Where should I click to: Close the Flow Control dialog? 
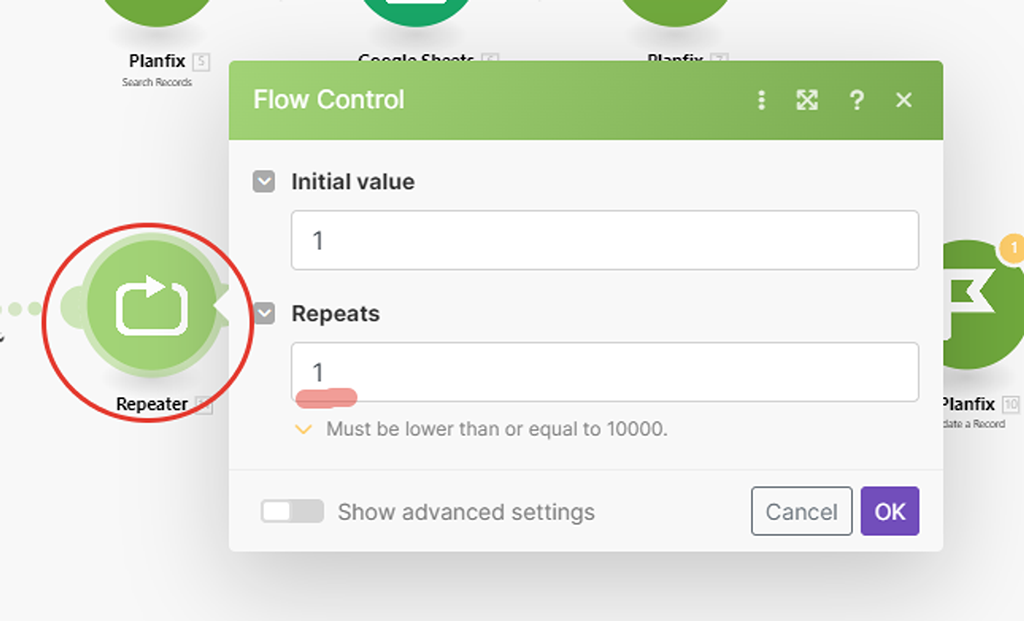(904, 100)
